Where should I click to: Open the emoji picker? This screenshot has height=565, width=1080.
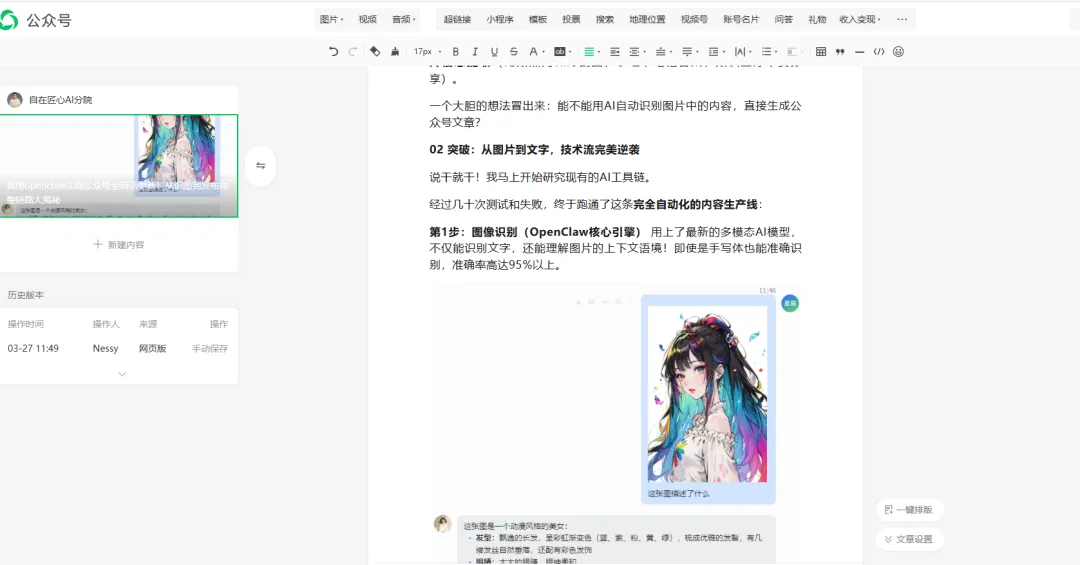click(898, 52)
